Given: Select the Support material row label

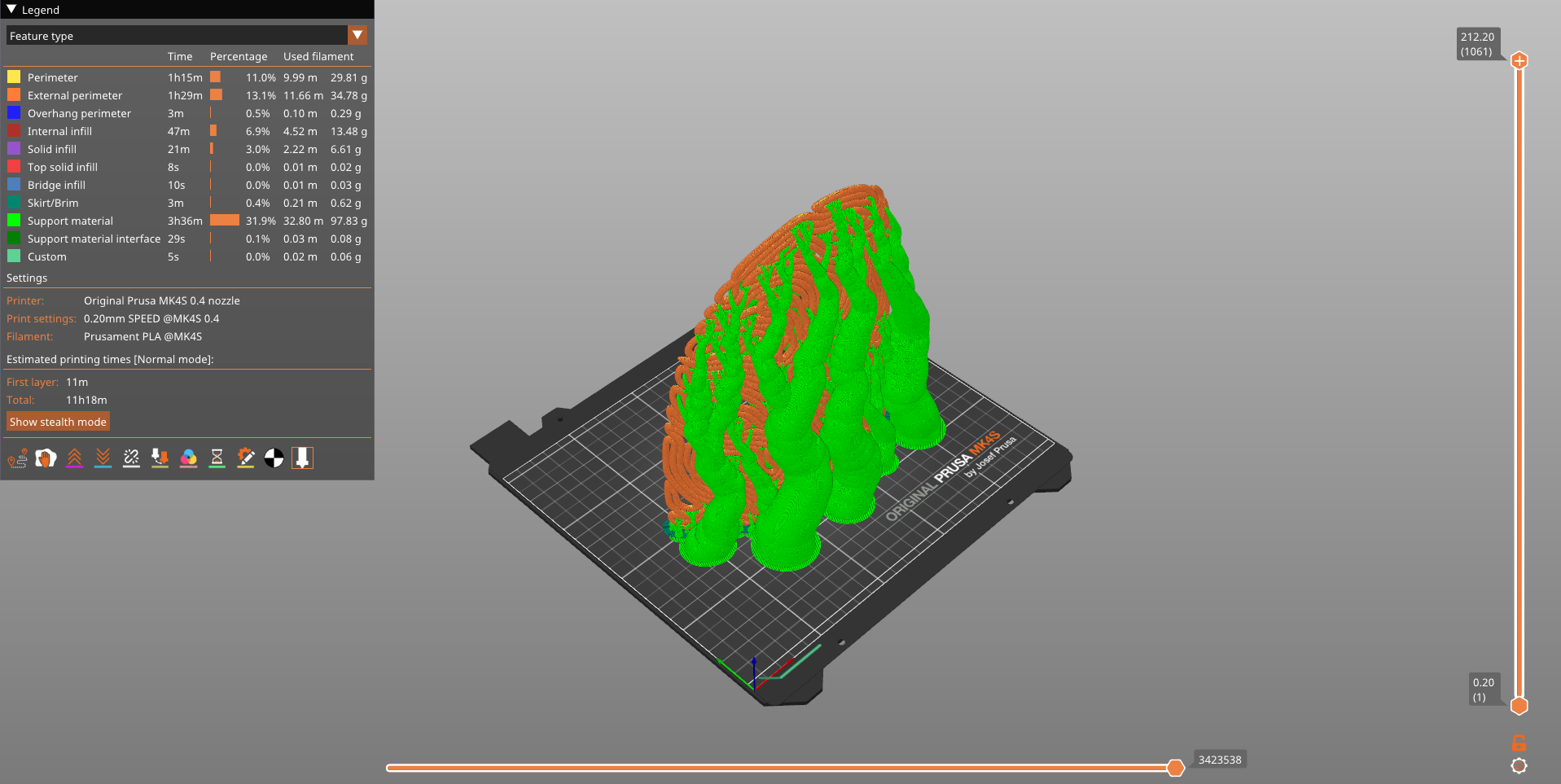Looking at the screenshot, I should (70, 221).
